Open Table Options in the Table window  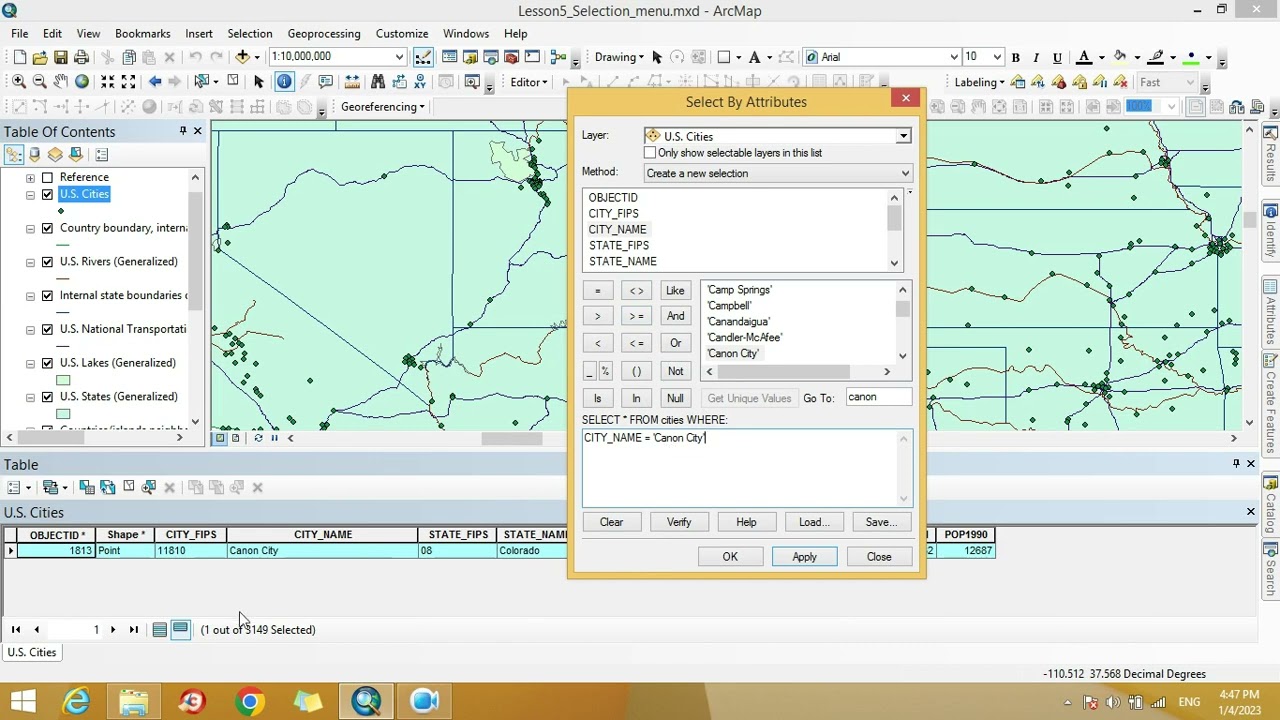pos(17,487)
